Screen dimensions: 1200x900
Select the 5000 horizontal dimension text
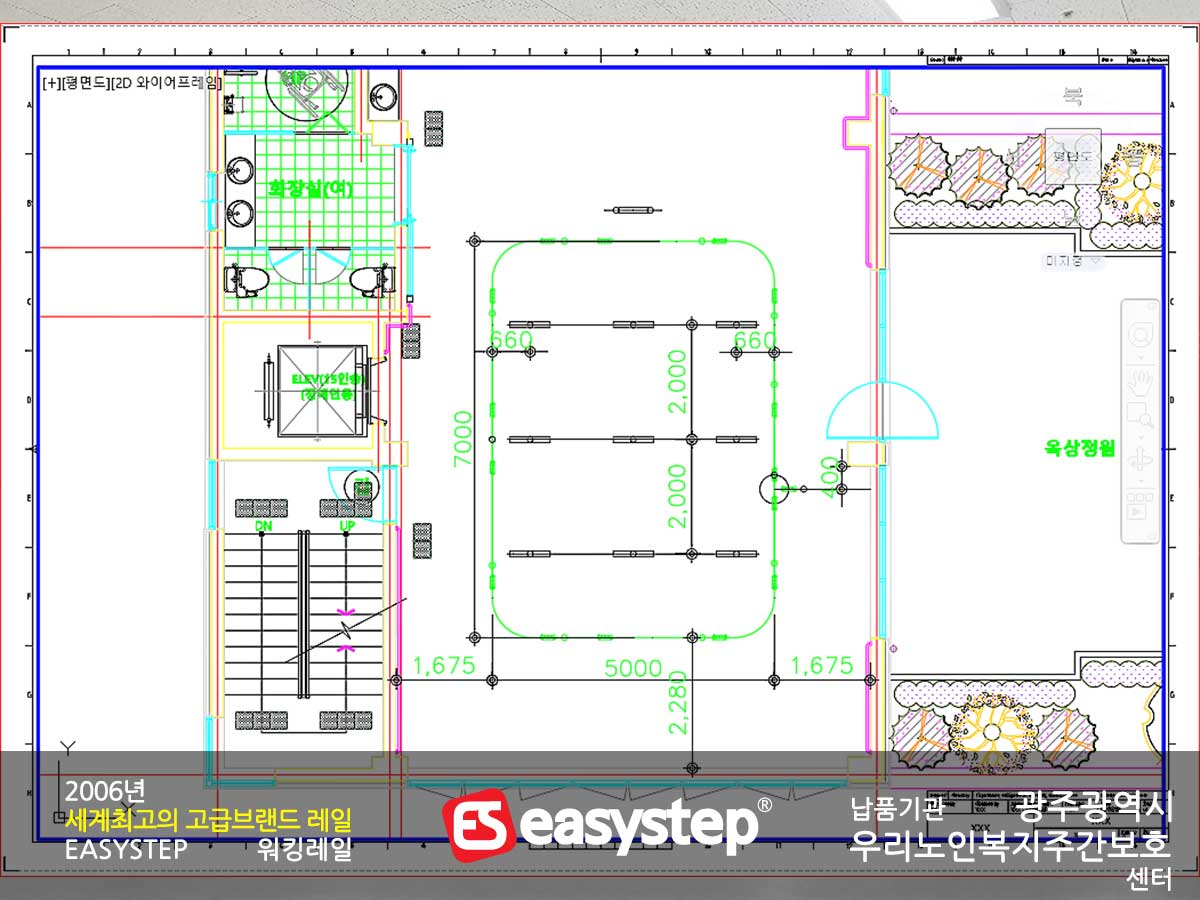coord(633,667)
